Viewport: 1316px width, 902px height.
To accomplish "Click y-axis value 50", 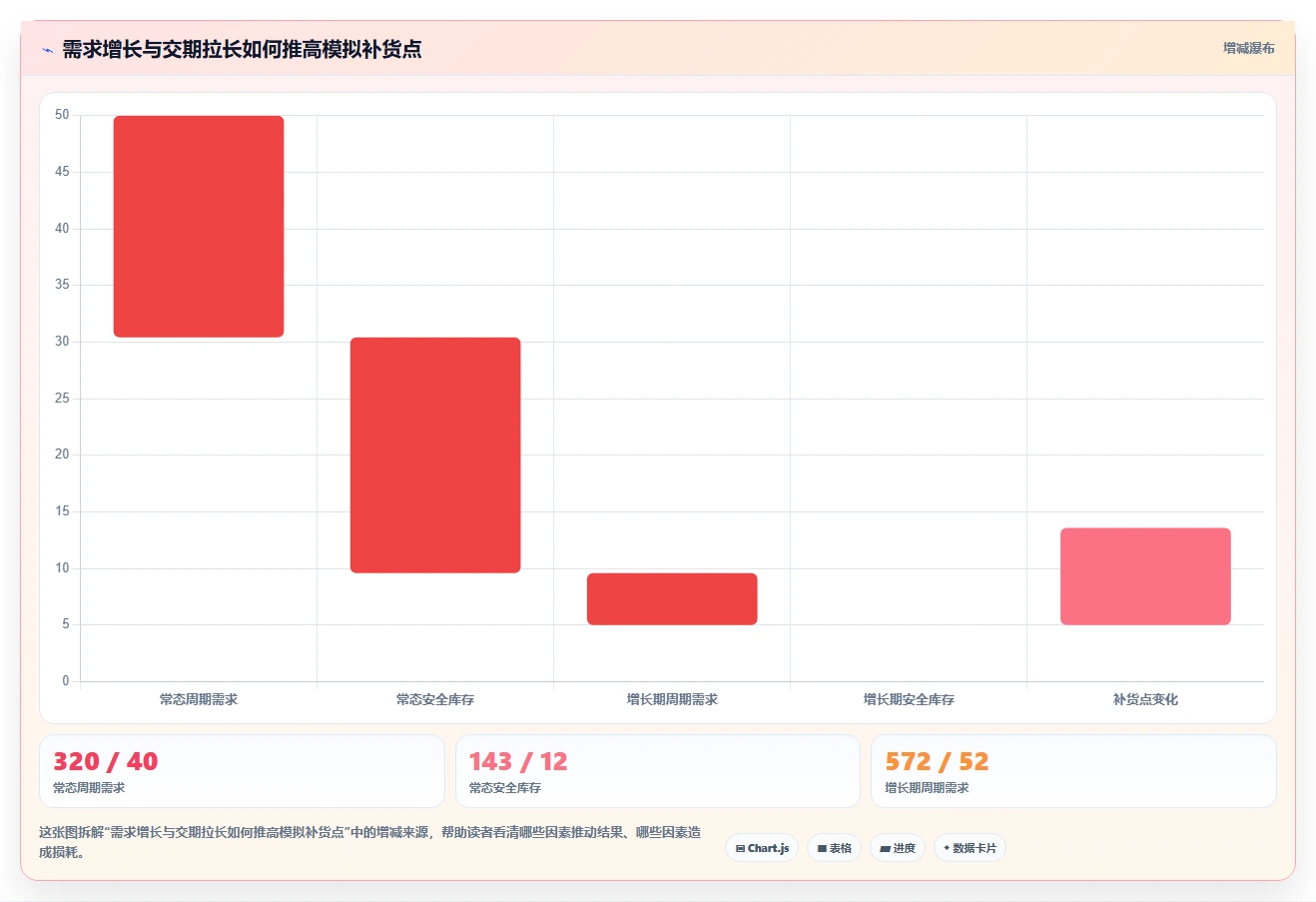I will pyautogui.click(x=62, y=115).
